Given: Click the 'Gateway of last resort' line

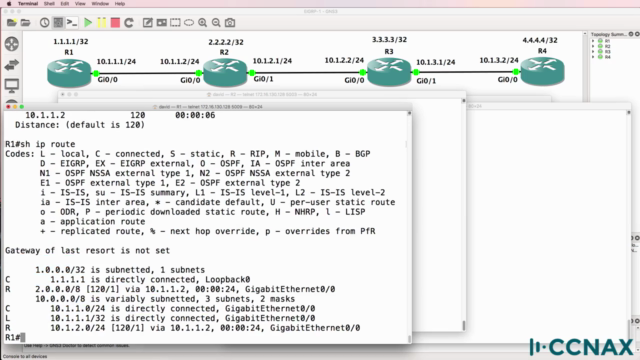Looking at the screenshot, I should (87, 251).
